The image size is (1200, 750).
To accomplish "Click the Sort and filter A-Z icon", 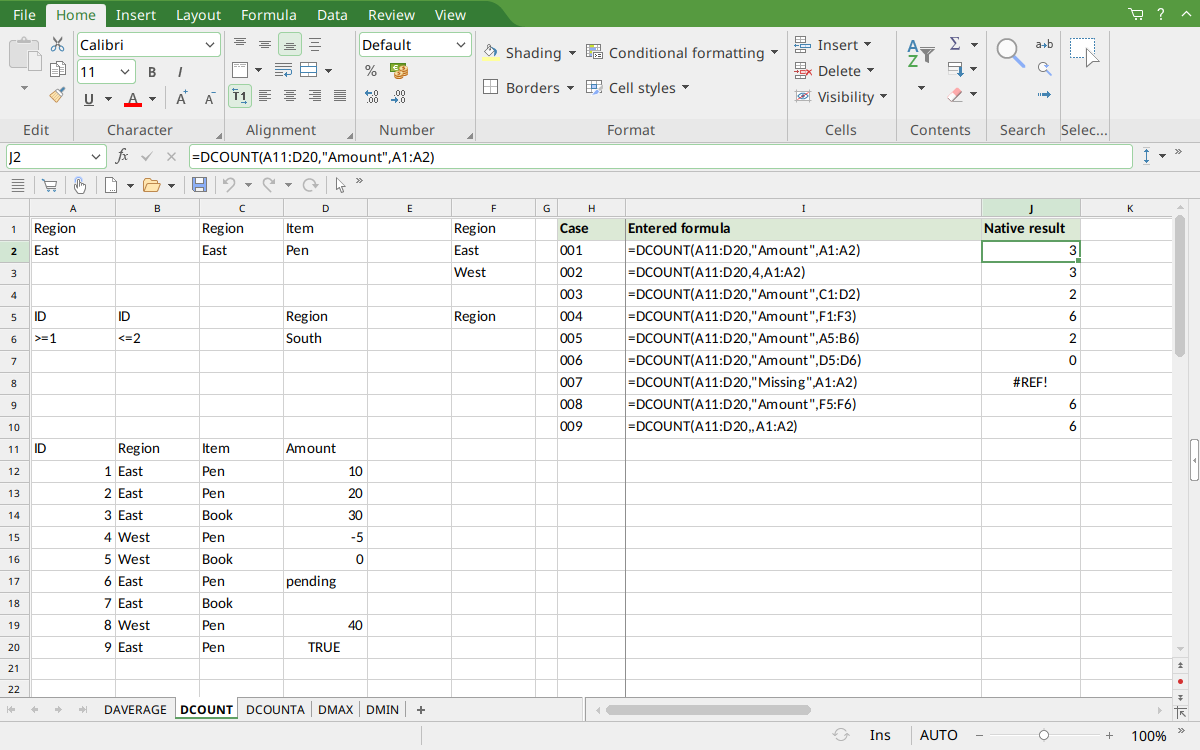I will click(920, 54).
